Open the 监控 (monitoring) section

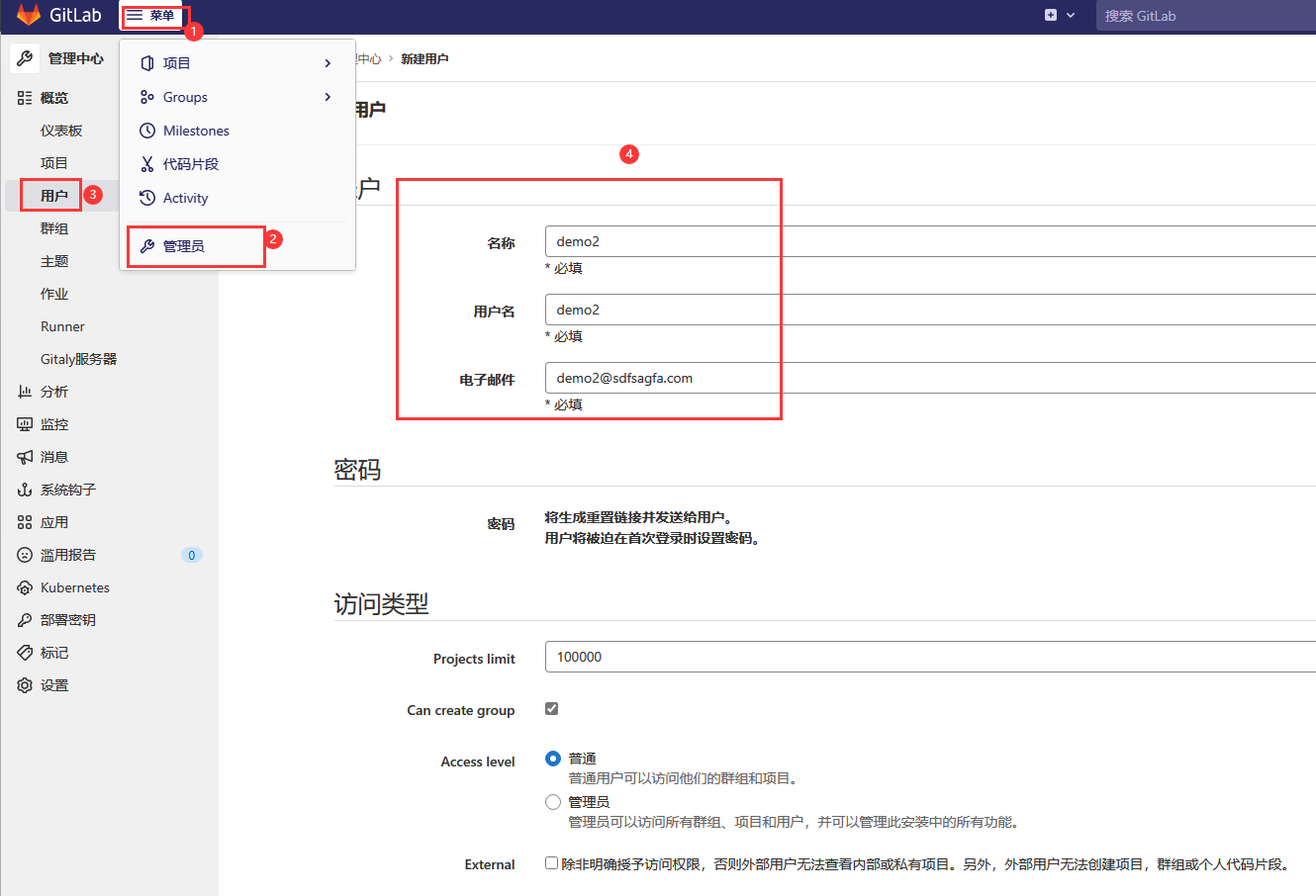52,423
